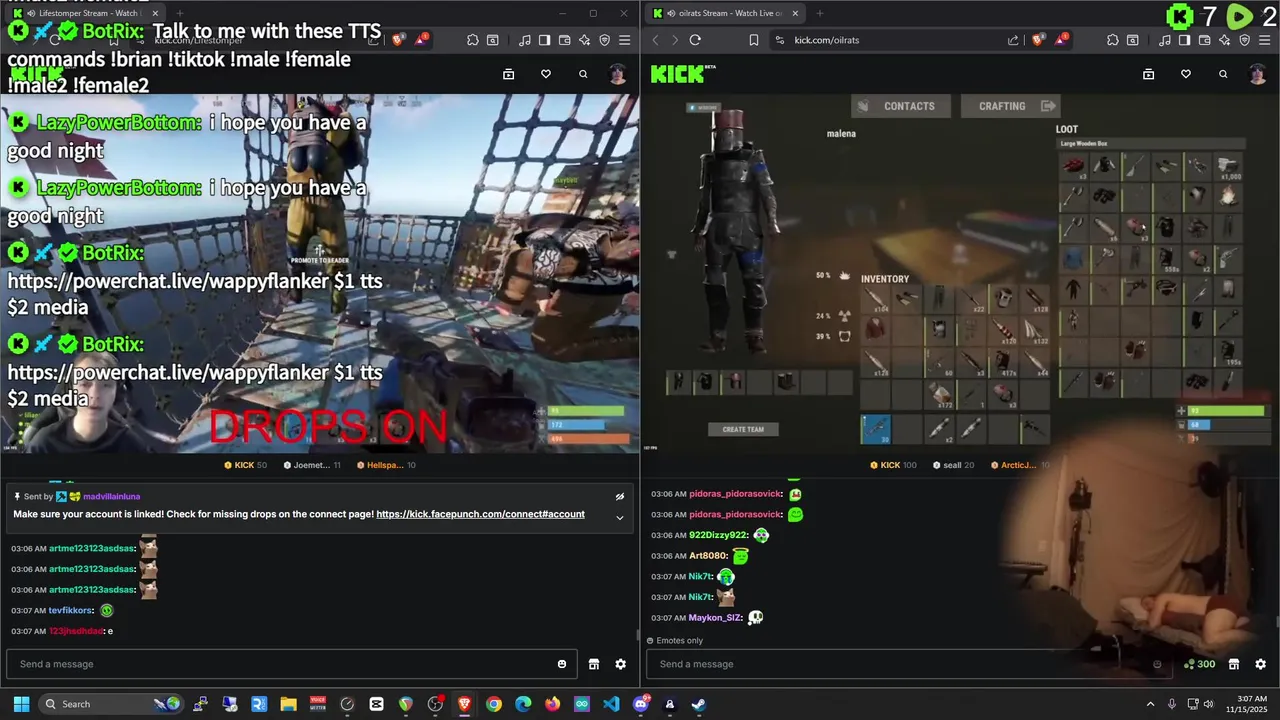The image size is (1280, 720).
Task: Close the Lifestomper Stream tab
Action: (x=155, y=13)
